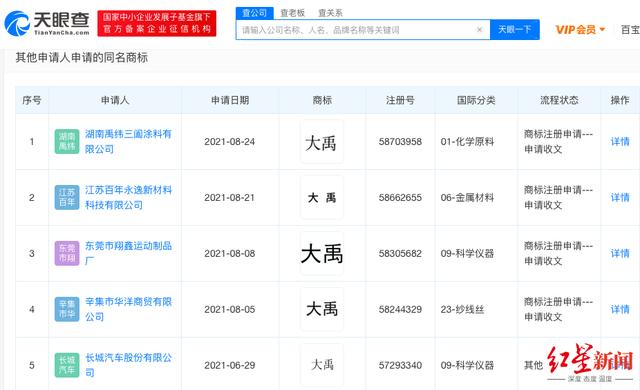Switch to the 查公司 tab

point(255,13)
